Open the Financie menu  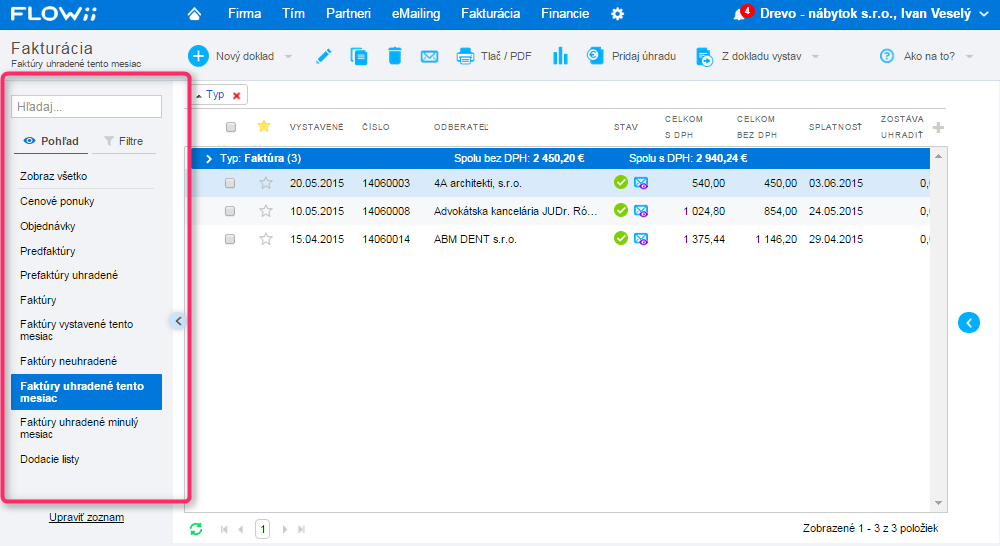click(x=565, y=13)
